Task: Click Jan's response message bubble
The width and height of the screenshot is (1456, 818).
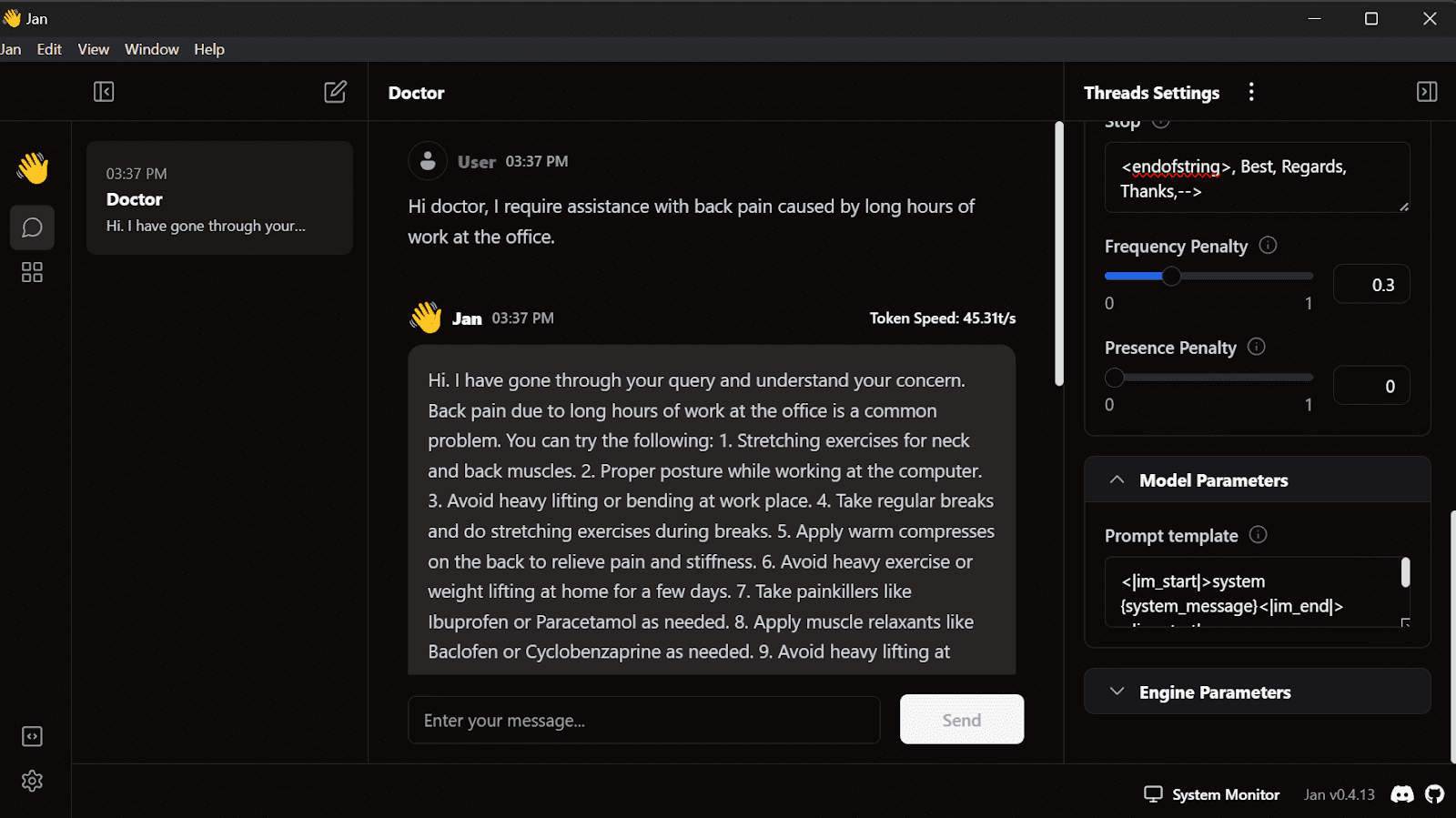Action: click(x=712, y=510)
